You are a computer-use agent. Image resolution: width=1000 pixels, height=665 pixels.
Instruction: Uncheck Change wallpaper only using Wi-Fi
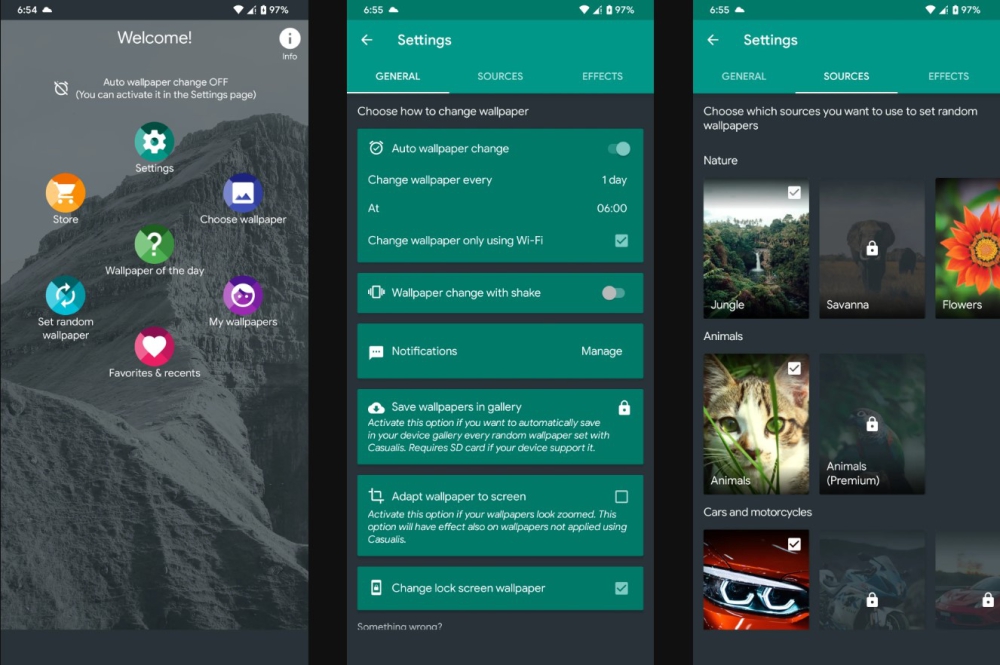621,241
